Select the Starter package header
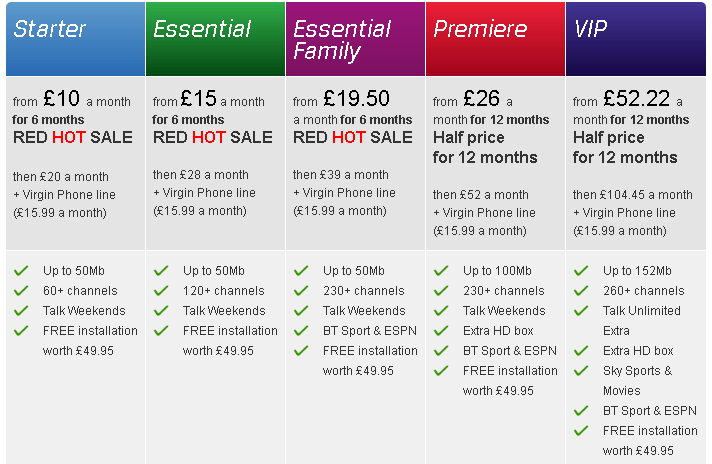Screen dimensions: 712x464 [75, 39]
